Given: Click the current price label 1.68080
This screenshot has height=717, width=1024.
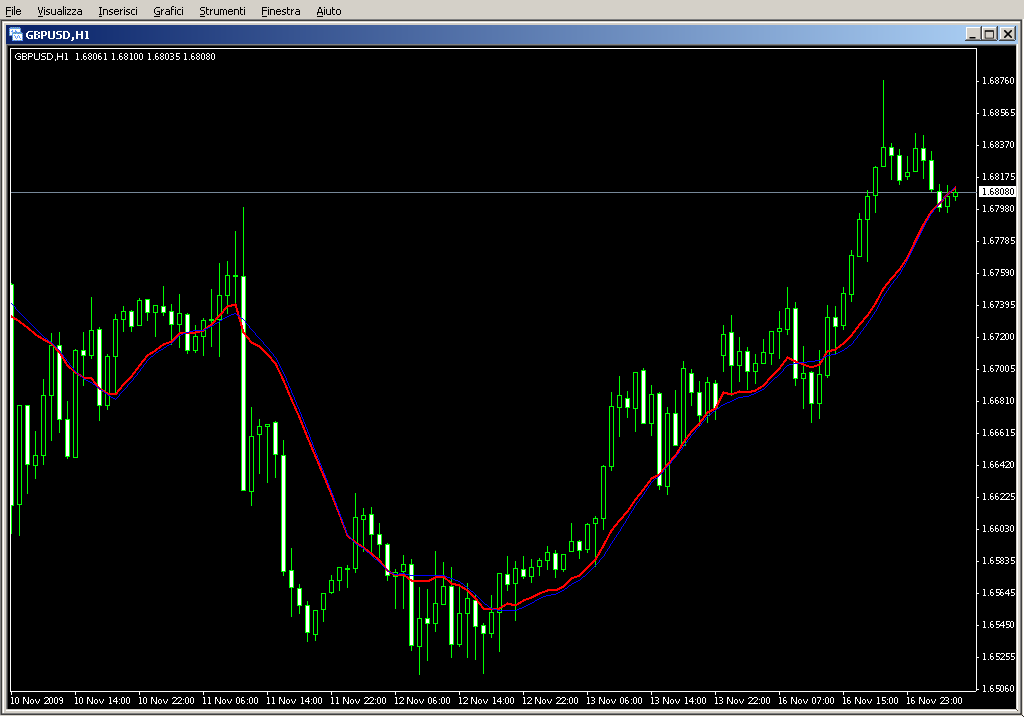Looking at the screenshot, I should pos(998,192).
